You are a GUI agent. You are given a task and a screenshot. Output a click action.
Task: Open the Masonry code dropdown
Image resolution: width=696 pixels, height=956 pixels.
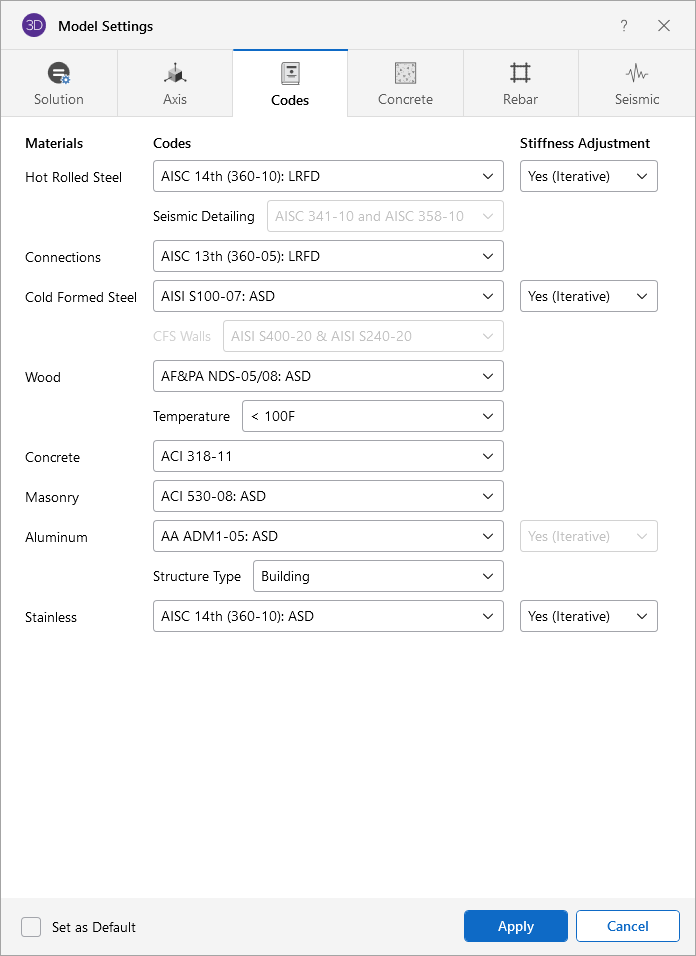click(x=328, y=496)
